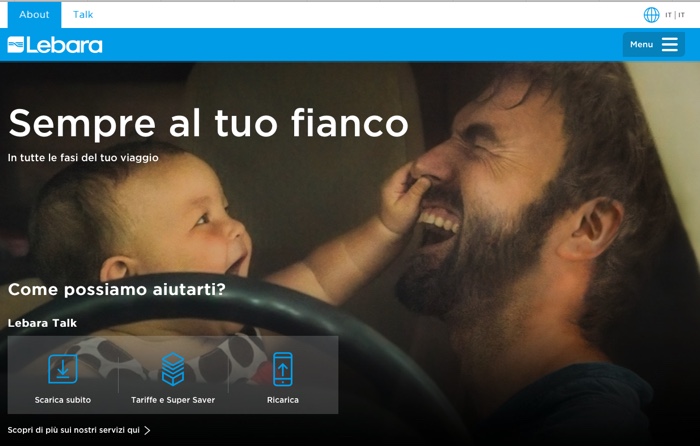
Task: Click the In tutte le fasi del tuo viaggio text
Action: coord(83,158)
